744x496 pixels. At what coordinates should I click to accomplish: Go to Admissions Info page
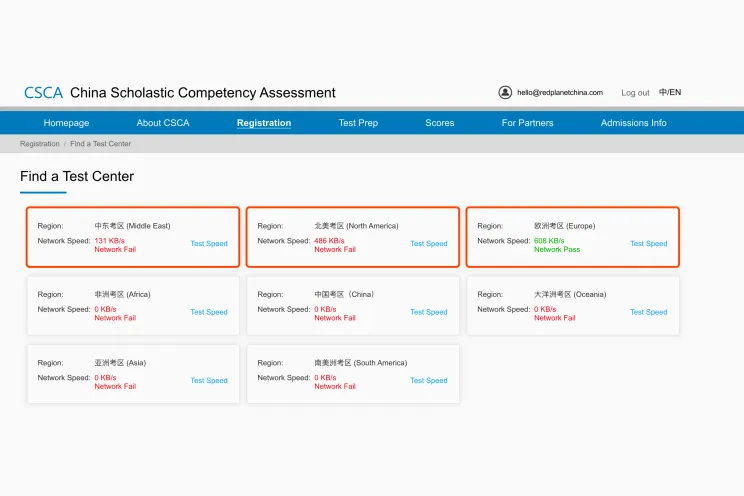tap(633, 123)
